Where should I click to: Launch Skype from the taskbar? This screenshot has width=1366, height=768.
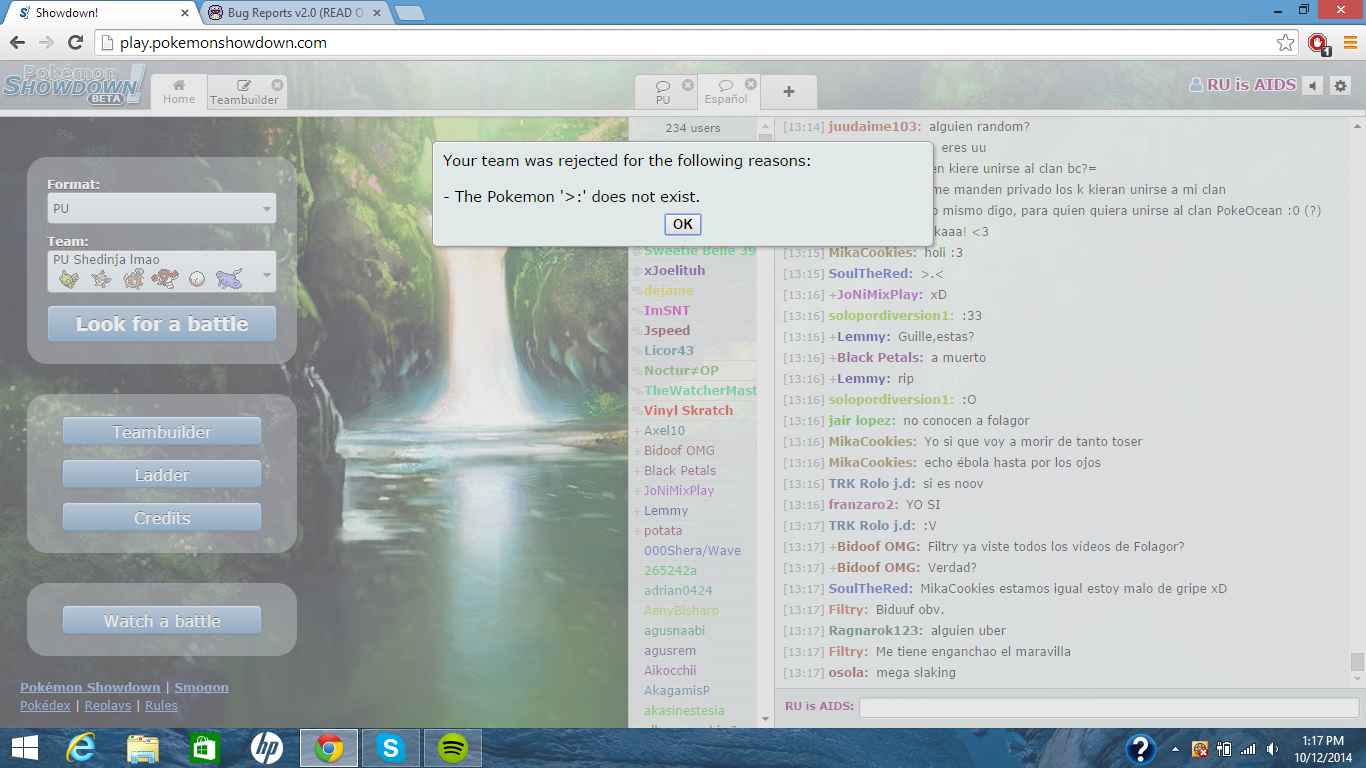(x=391, y=747)
